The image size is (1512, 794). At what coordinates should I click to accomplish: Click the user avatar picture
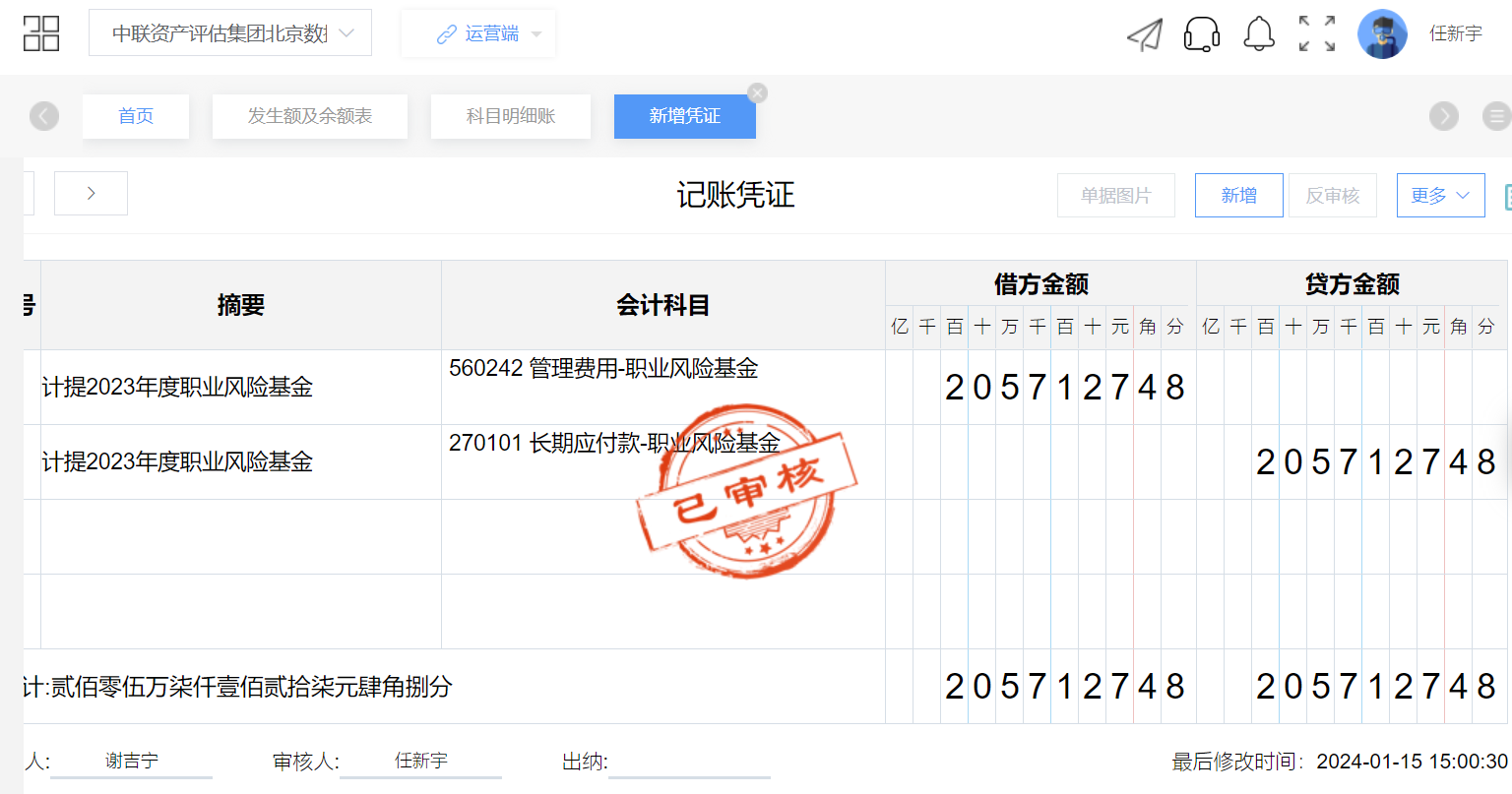[1382, 34]
